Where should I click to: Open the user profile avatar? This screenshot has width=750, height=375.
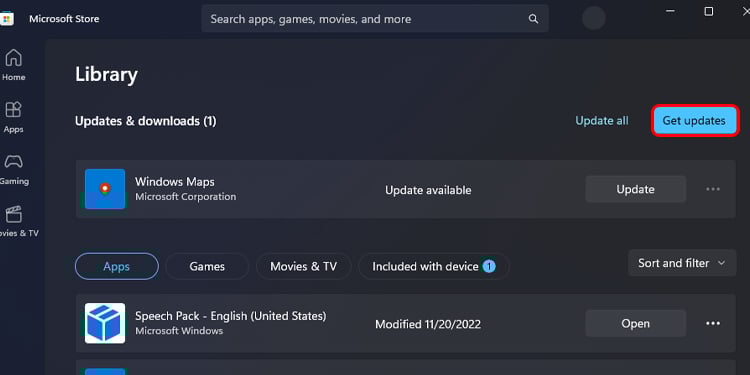tap(594, 19)
